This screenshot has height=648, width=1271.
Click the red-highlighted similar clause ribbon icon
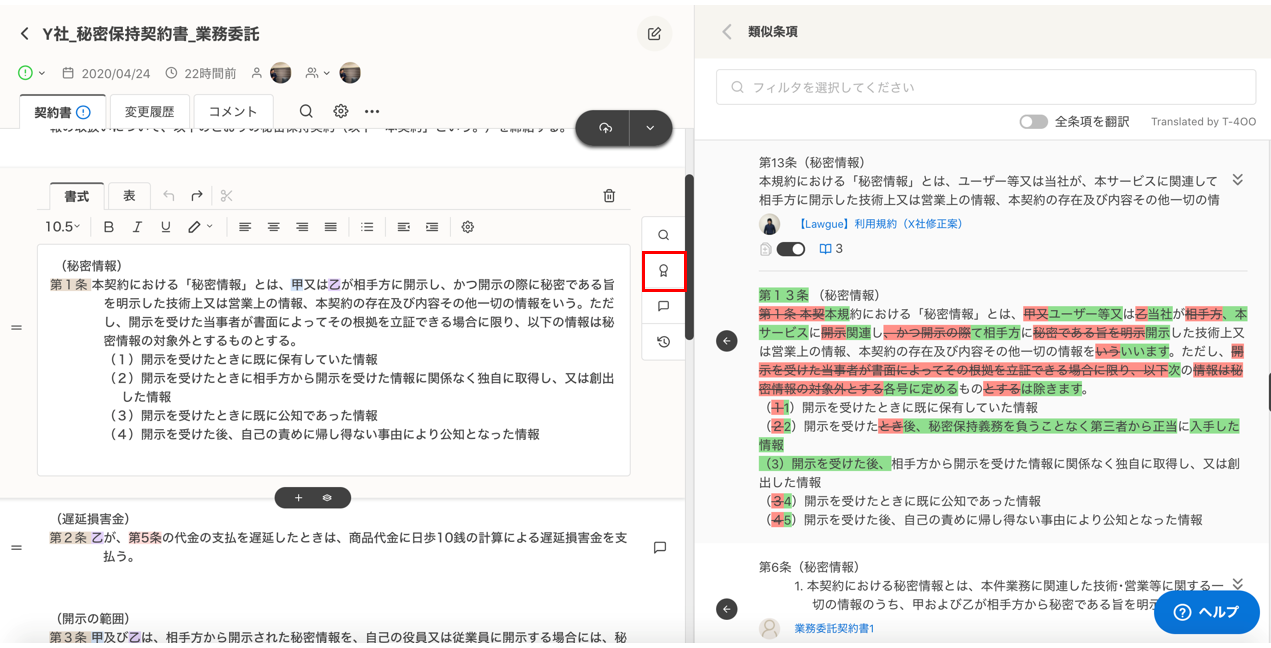[x=663, y=271]
